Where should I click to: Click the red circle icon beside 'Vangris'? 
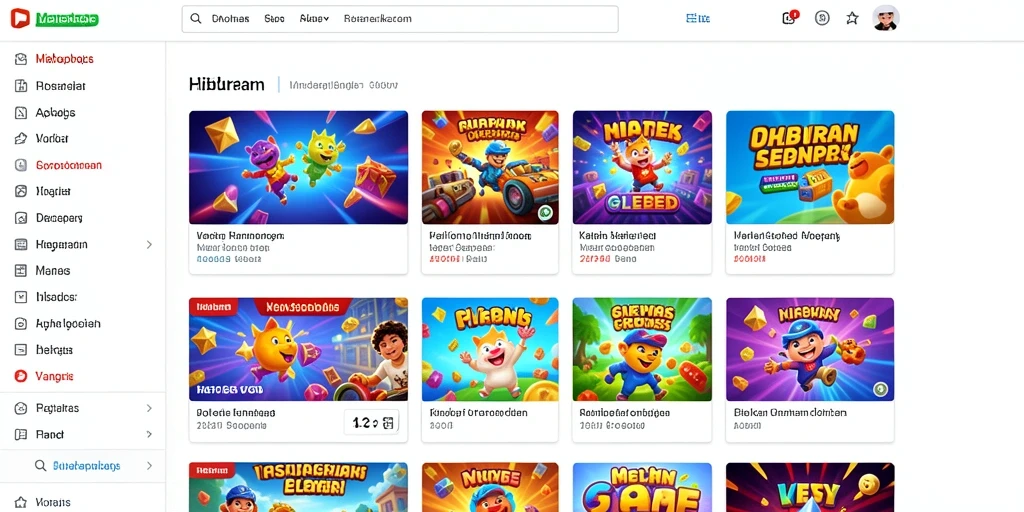tap(21, 376)
